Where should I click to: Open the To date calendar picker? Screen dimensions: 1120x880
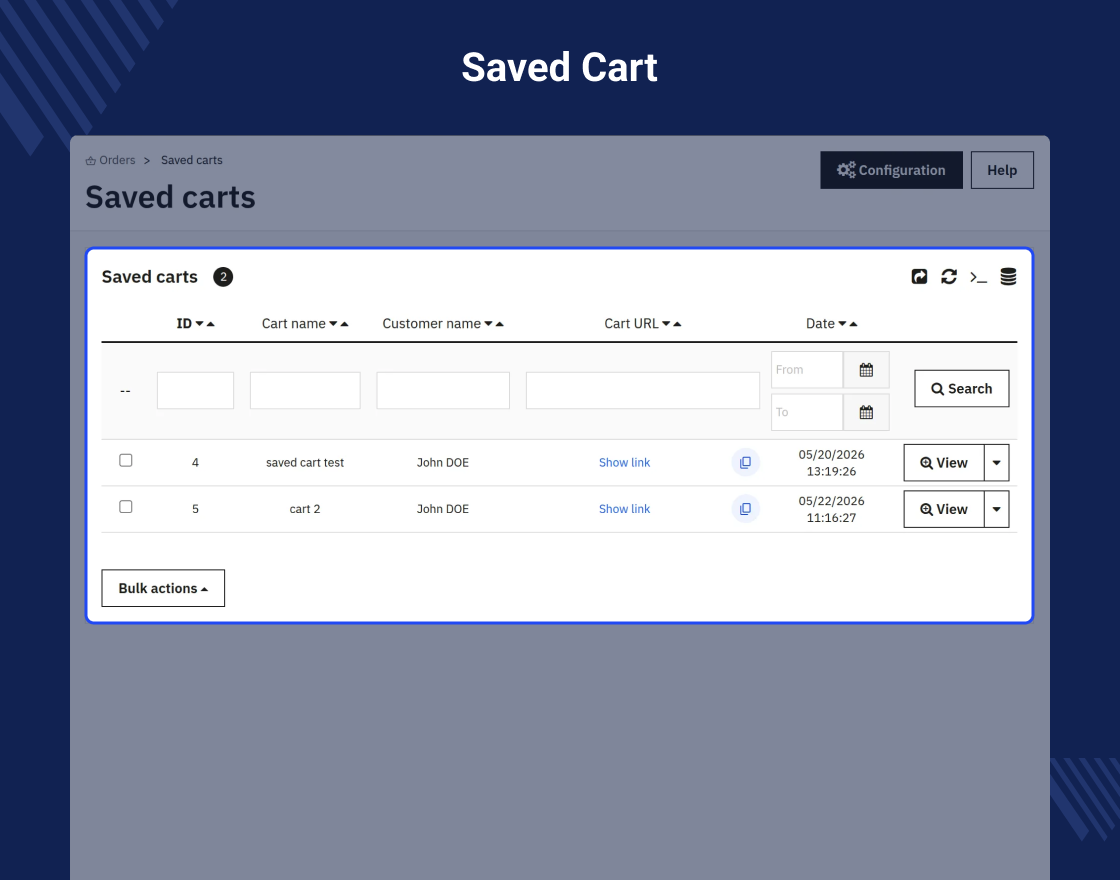pos(866,412)
